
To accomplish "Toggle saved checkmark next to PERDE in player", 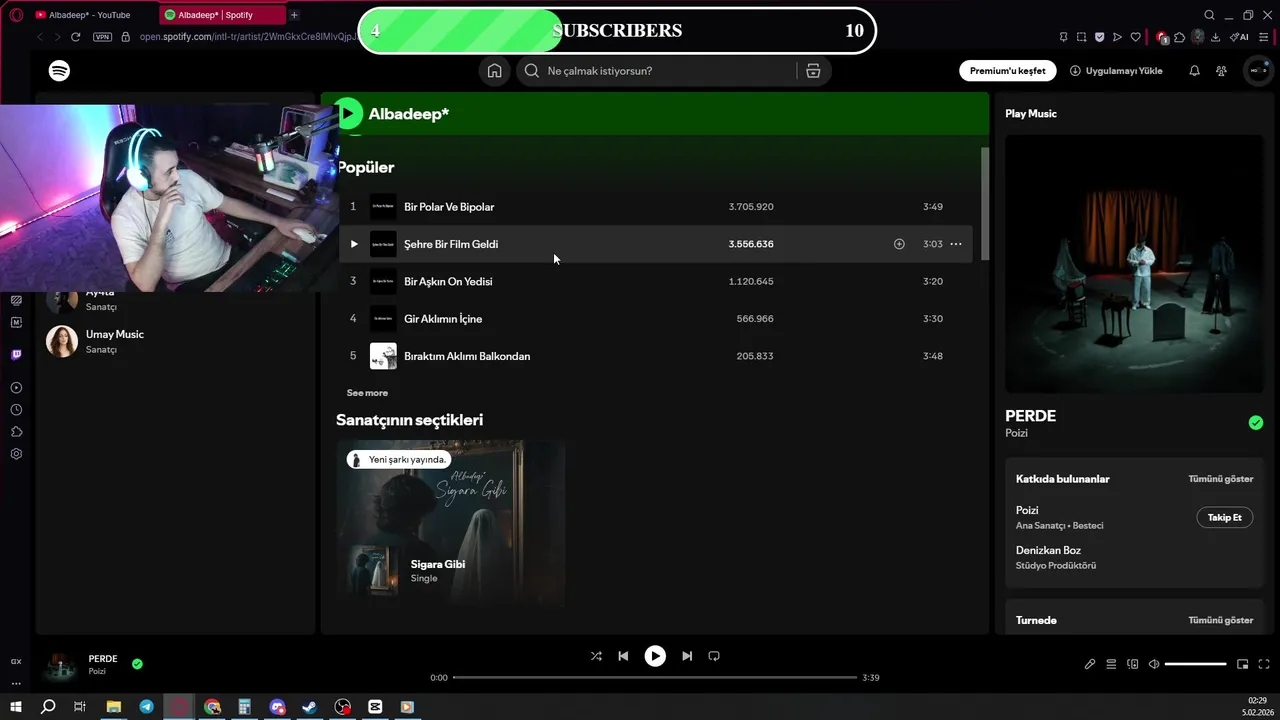I will coord(137,663).
